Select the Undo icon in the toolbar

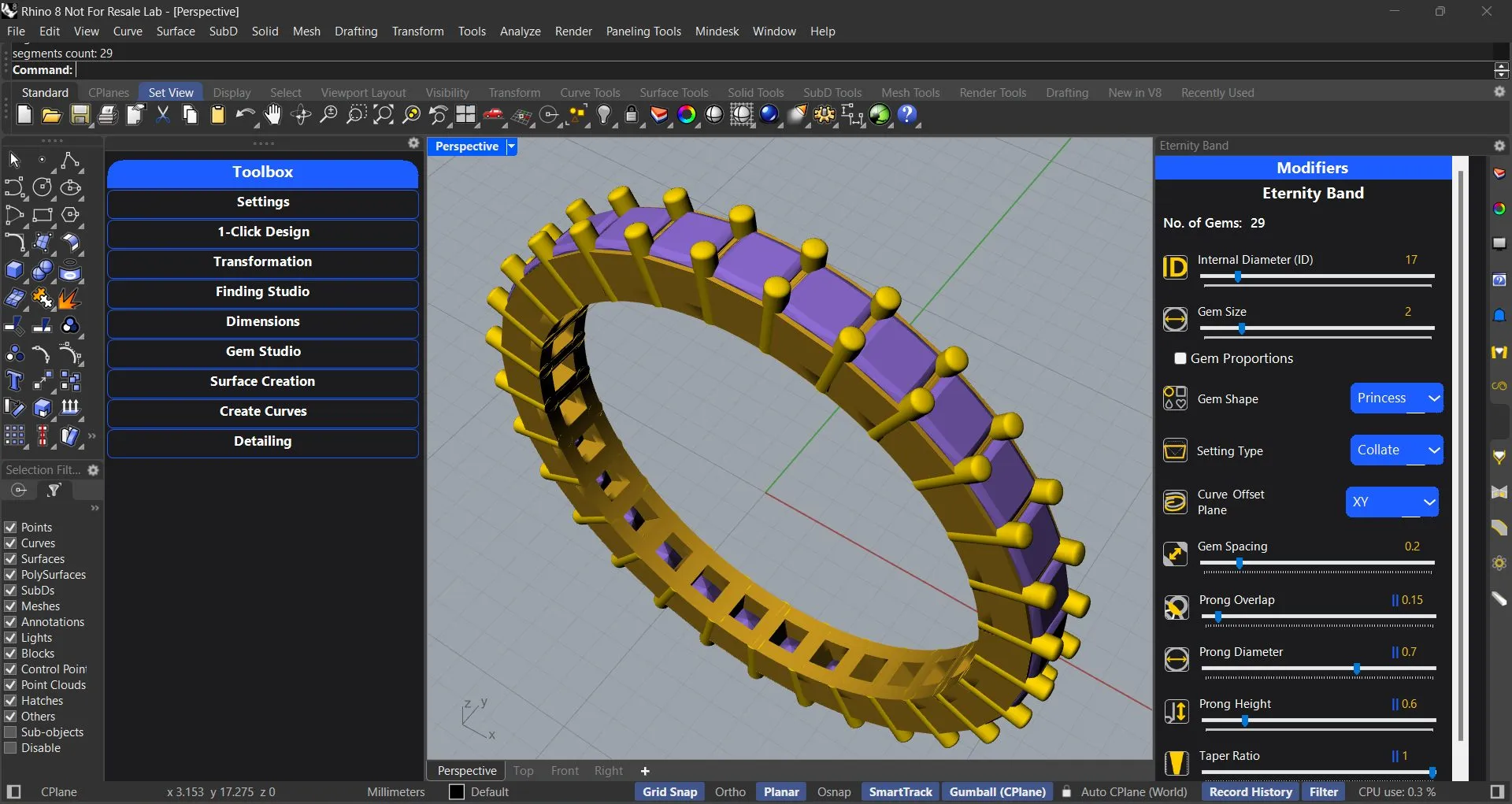click(x=246, y=115)
